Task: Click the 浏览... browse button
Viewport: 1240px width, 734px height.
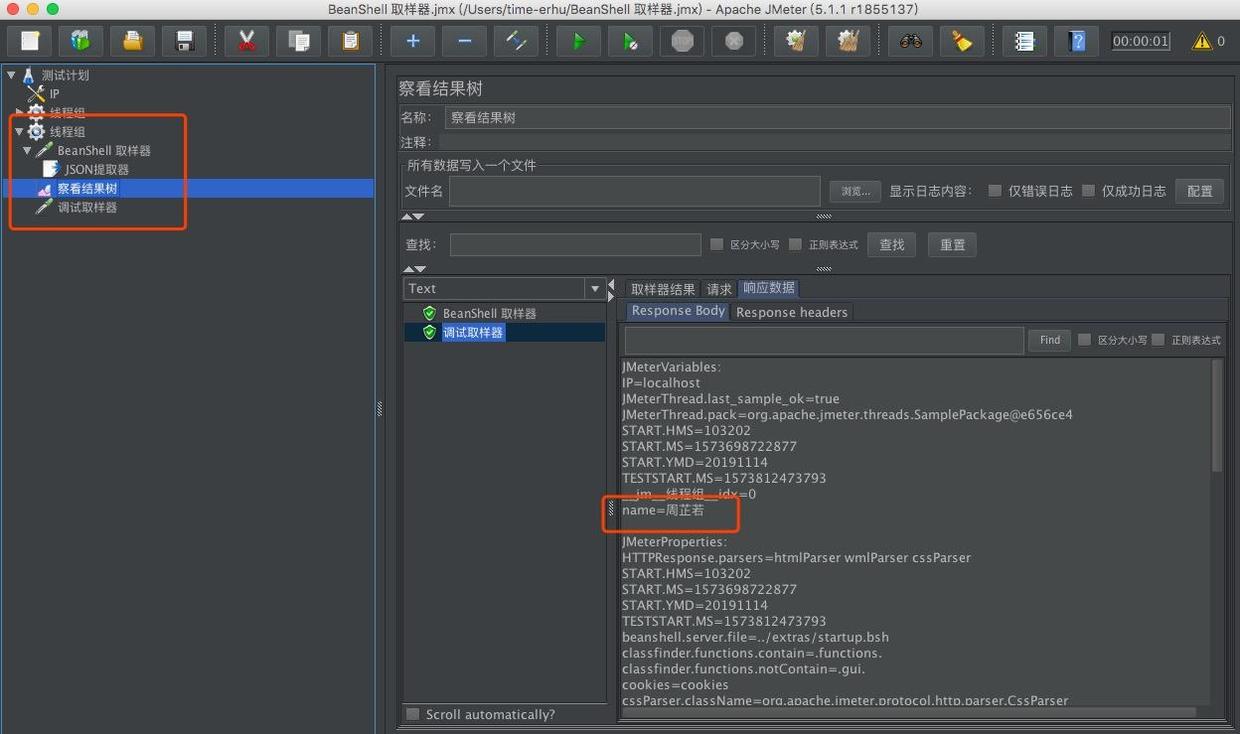Action: tap(854, 191)
